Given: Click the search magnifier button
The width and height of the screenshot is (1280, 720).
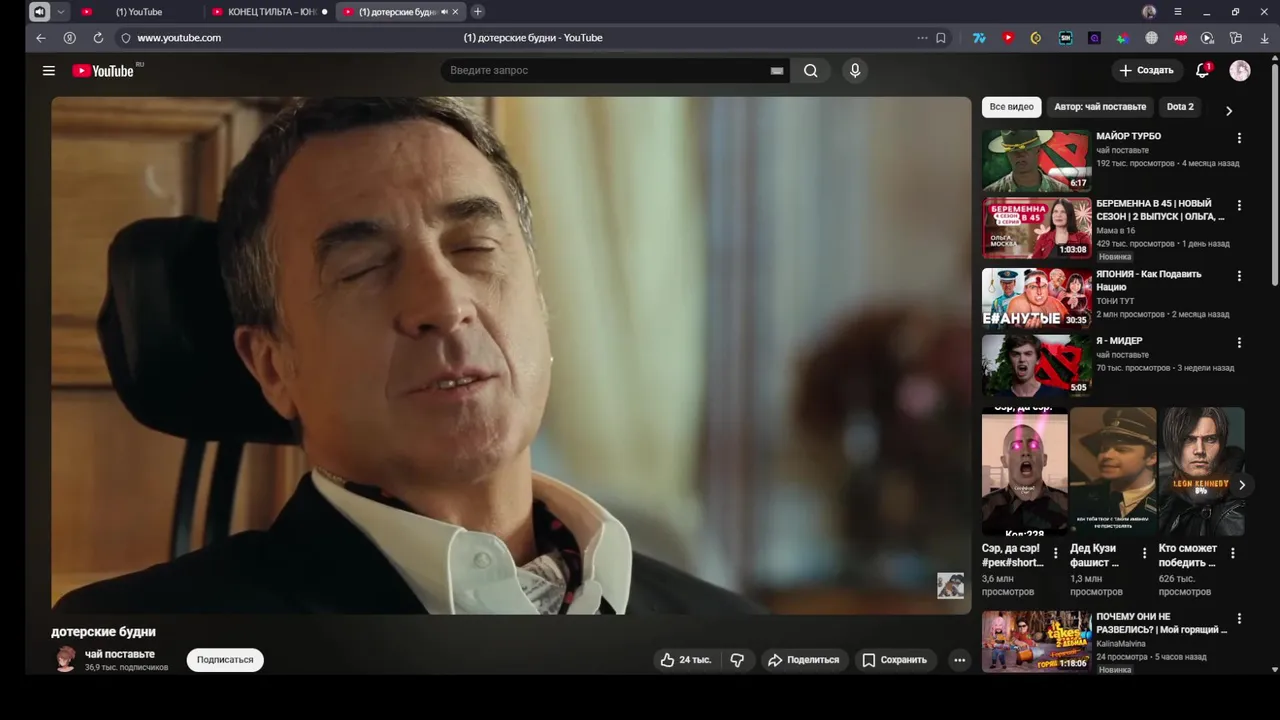Looking at the screenshot, I should 810,70.
